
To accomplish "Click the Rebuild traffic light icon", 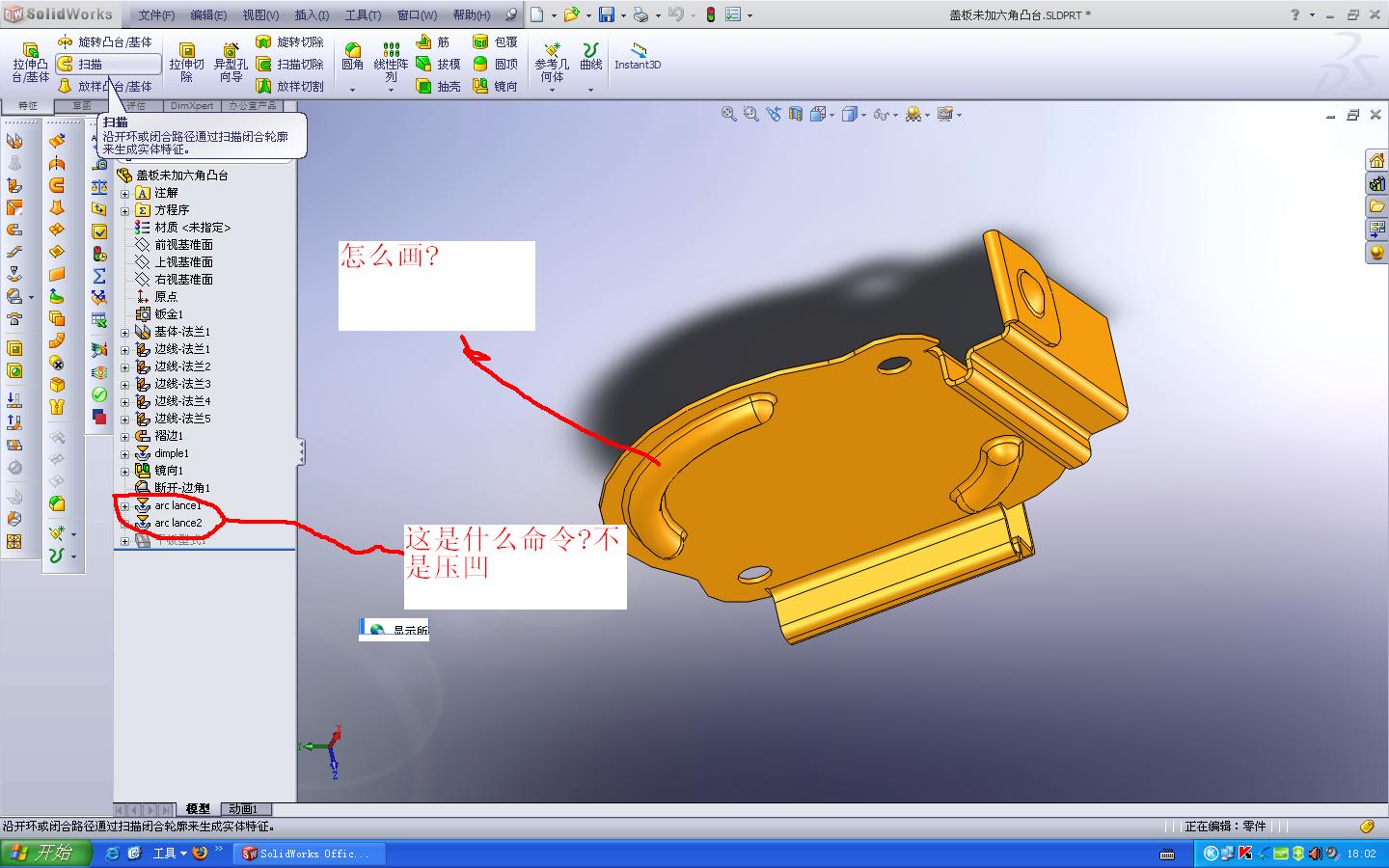I will 711,14.
